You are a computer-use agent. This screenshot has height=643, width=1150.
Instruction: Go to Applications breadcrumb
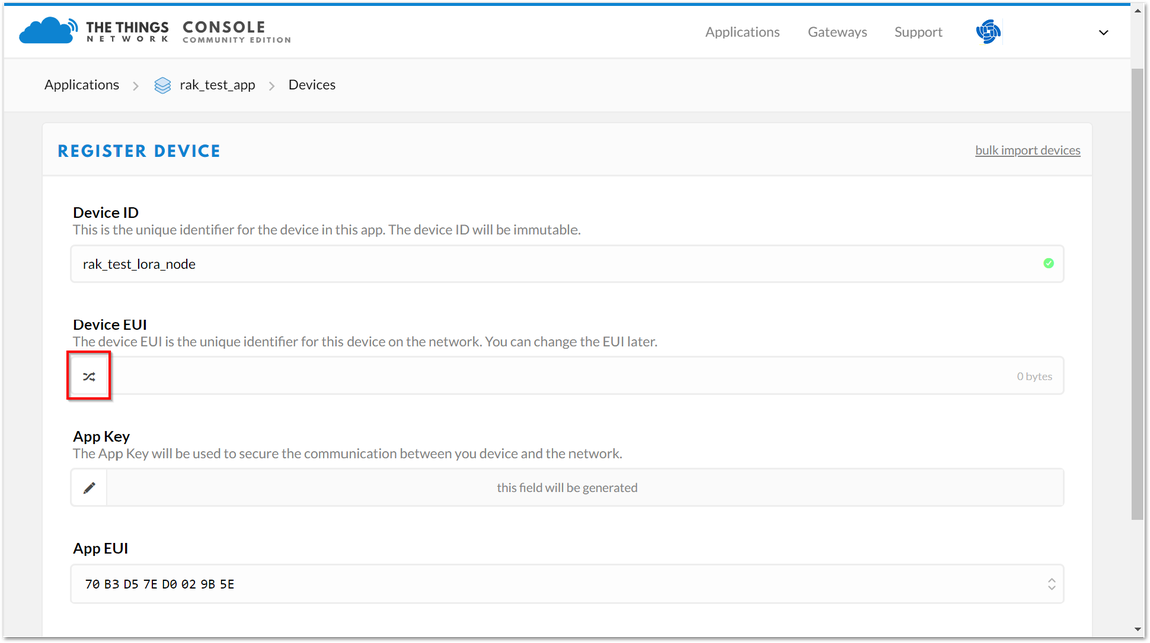point(81,85)
